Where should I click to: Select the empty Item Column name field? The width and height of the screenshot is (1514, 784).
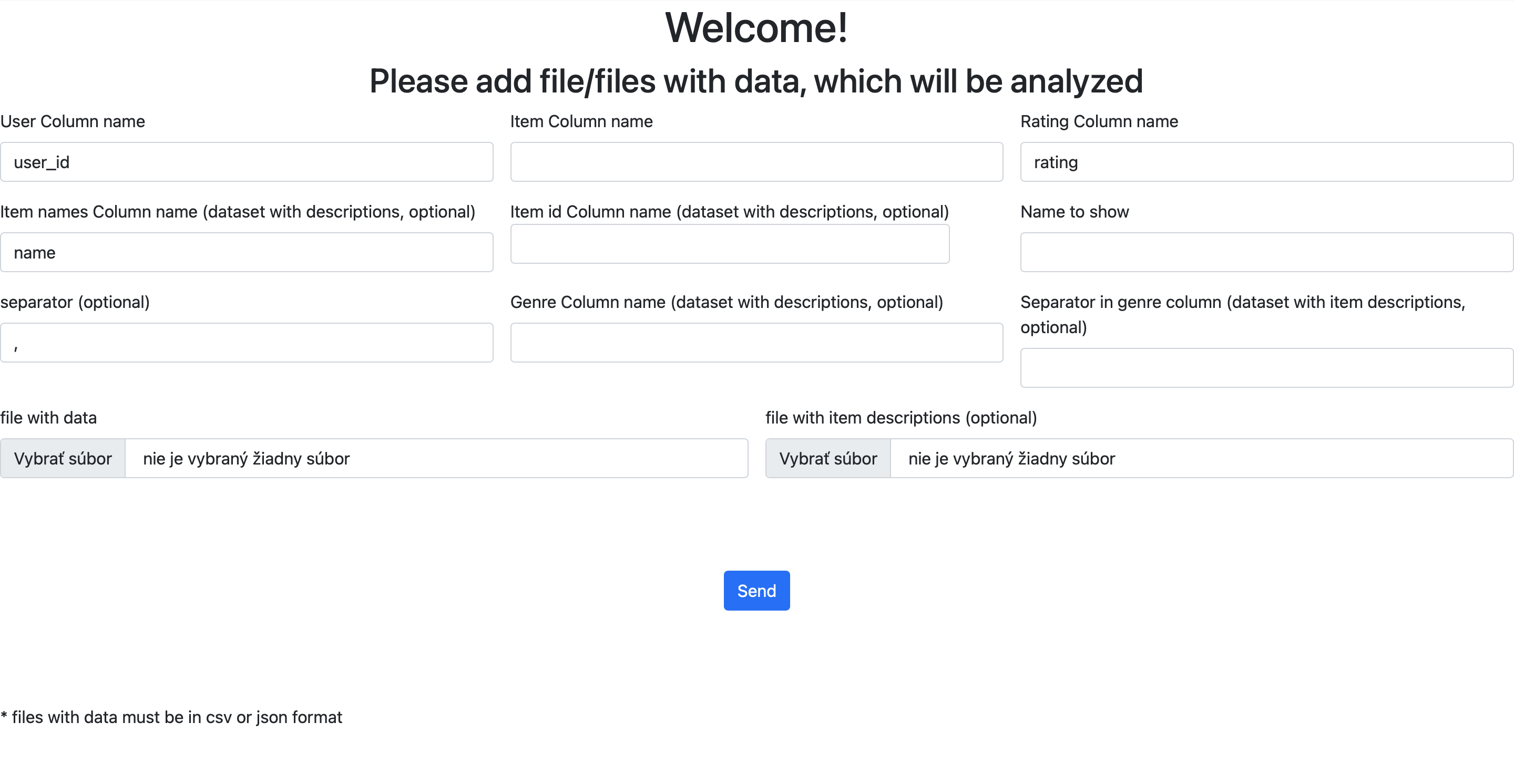[x=756, y=161]
